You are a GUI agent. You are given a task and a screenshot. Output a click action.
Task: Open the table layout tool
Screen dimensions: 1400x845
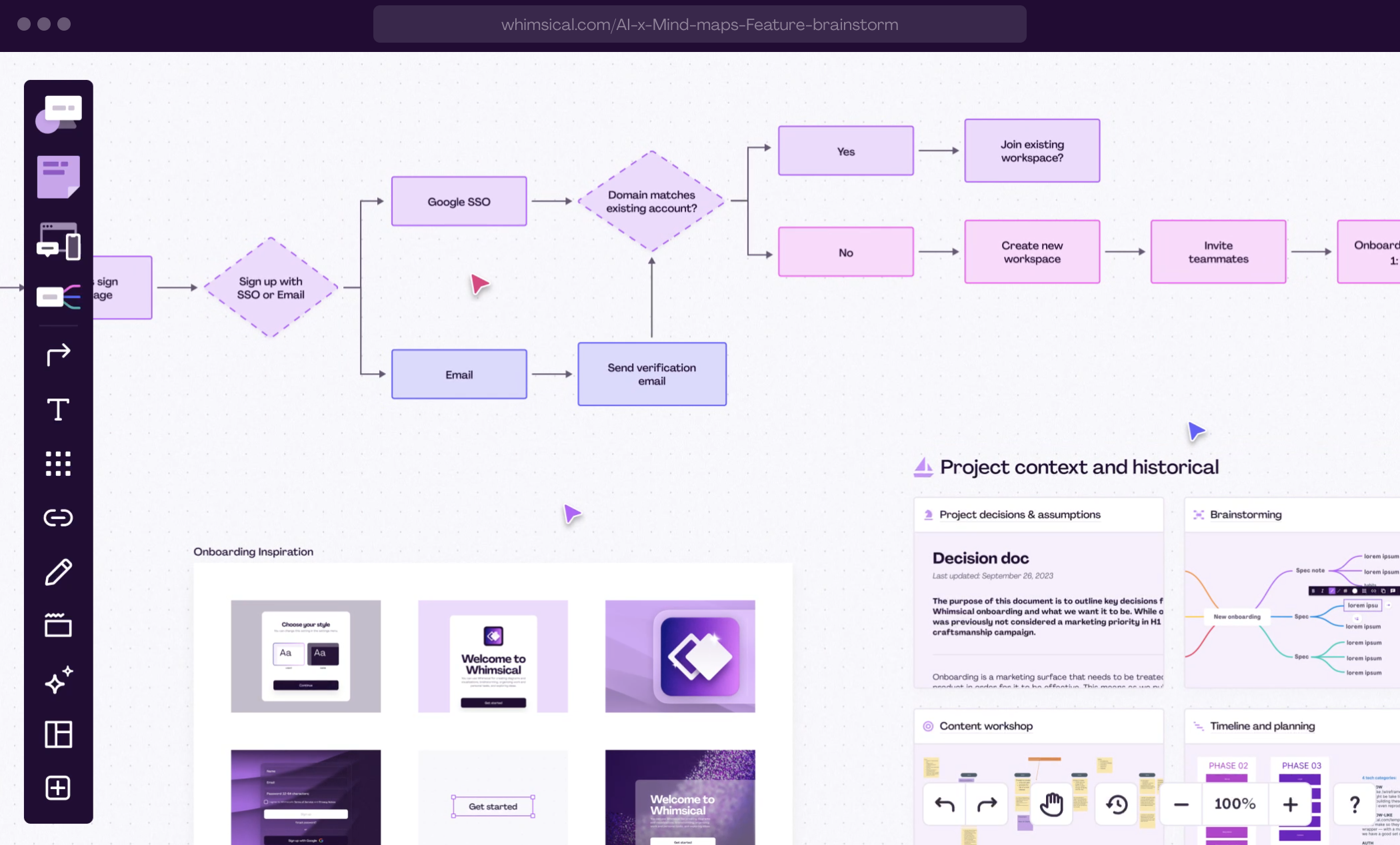pos(58,734)
